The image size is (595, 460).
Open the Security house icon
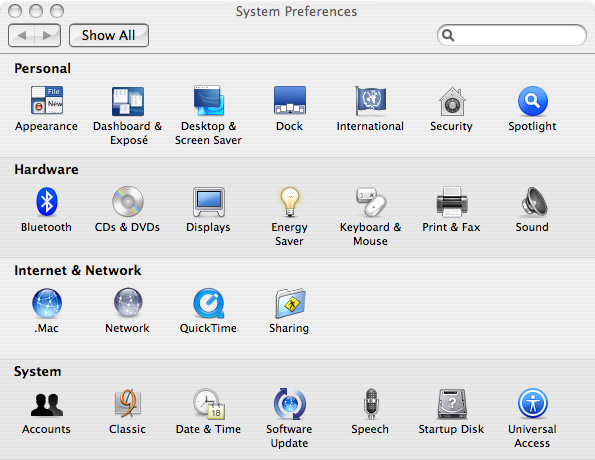click(452, 101)
